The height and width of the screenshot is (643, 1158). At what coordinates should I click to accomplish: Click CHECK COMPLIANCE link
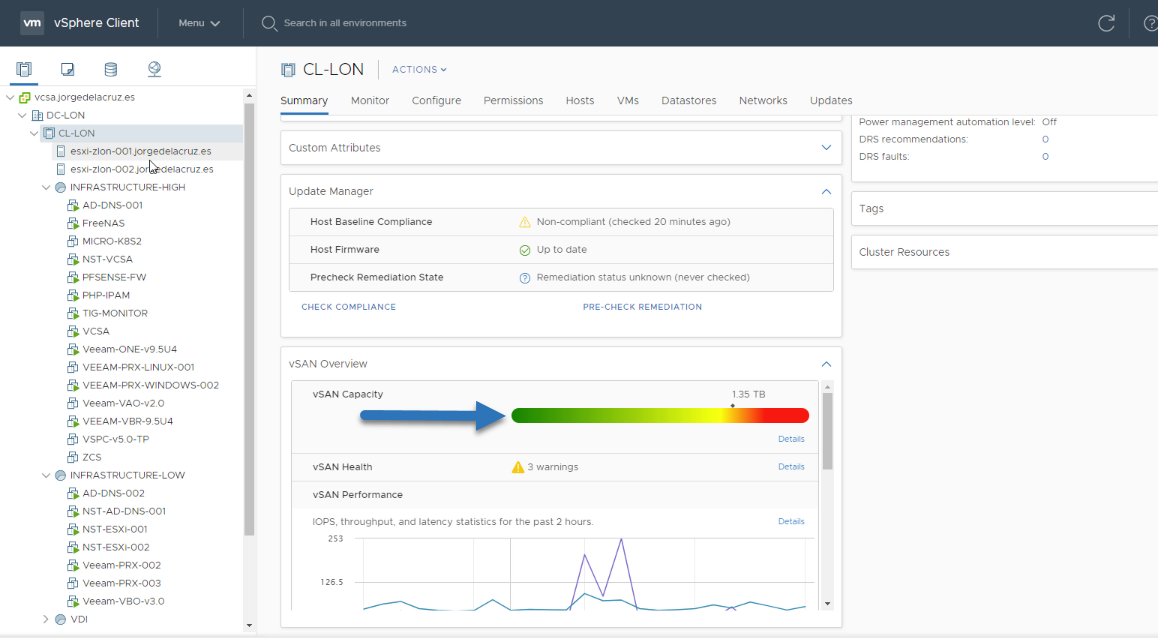[349, 307]
